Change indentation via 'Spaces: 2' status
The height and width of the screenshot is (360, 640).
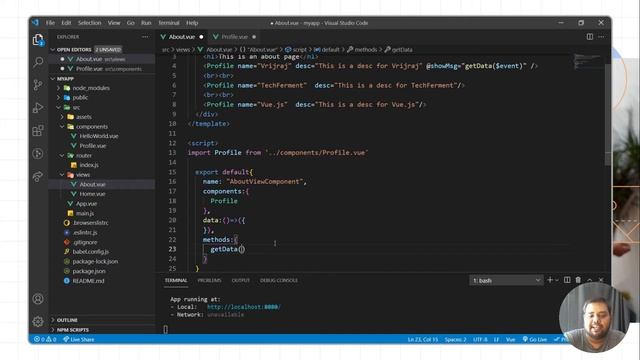click(x=456, y=339)
